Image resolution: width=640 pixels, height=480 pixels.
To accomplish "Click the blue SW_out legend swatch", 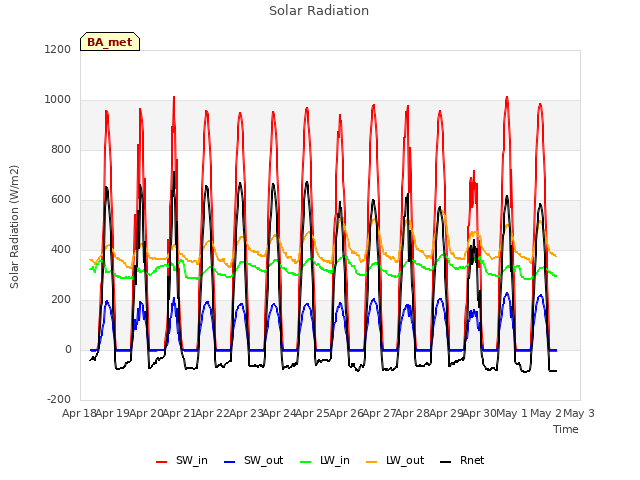I will tap(230, 462).
